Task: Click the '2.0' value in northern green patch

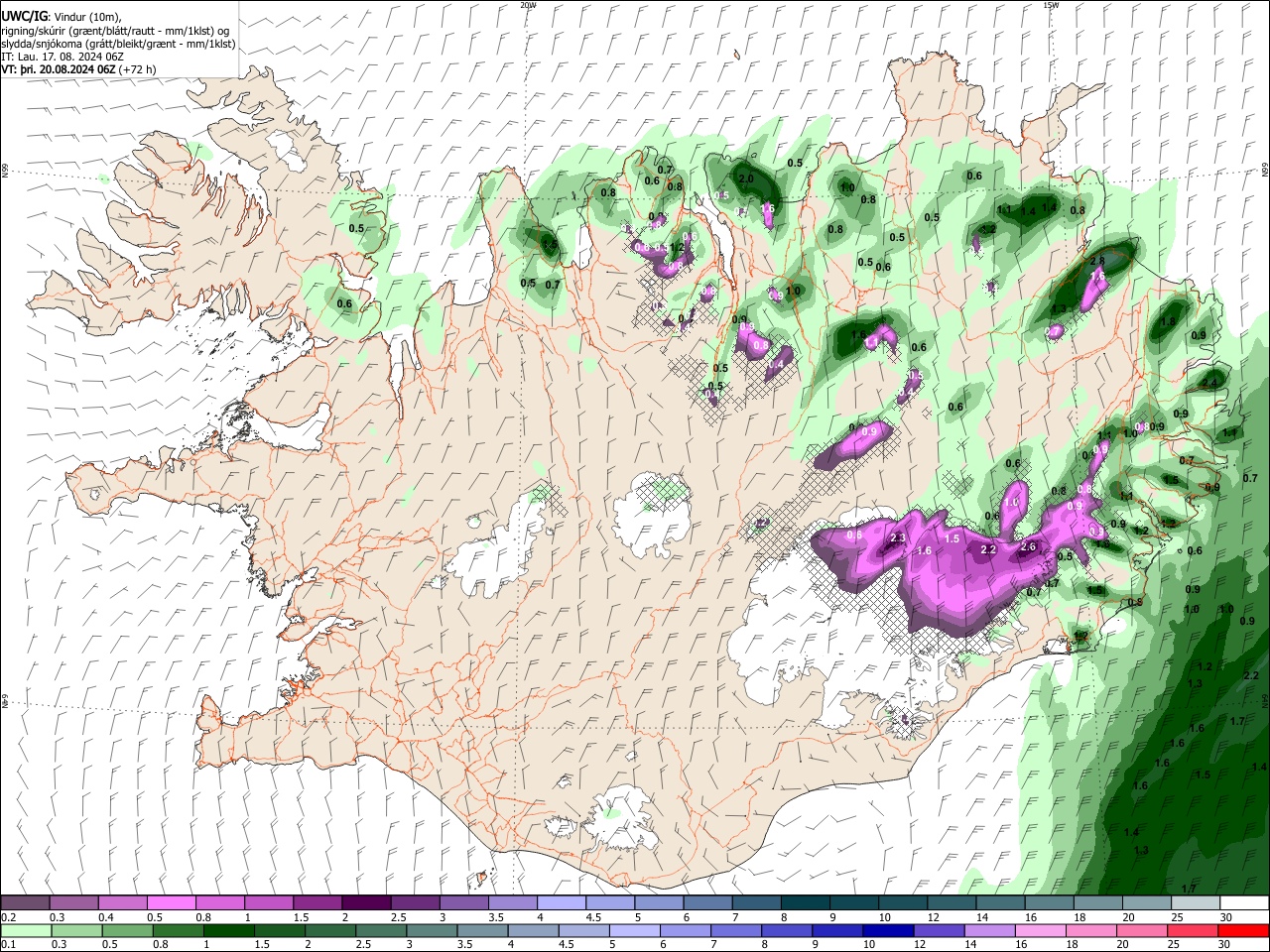Action: tap(746, 179)
